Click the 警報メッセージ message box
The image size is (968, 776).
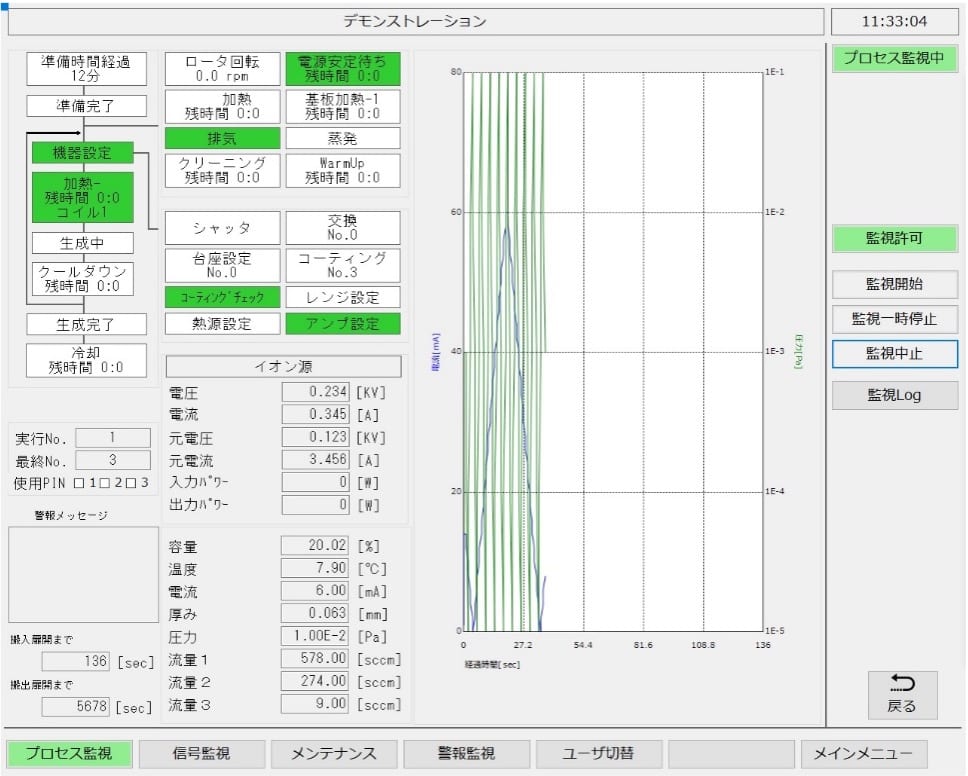(x=83, y=575)
